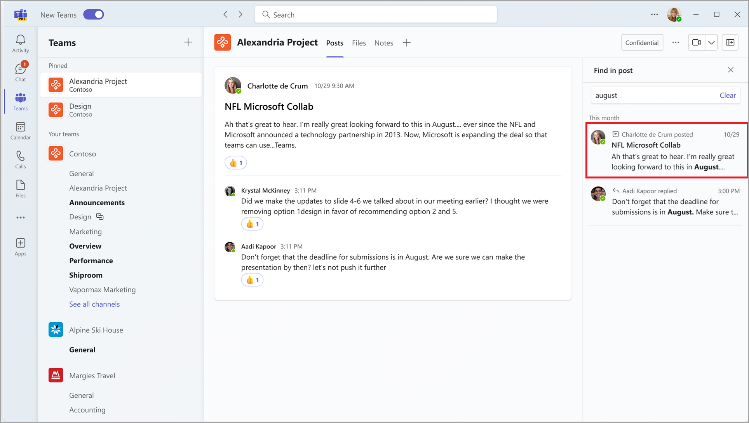Click Charlotte de Crum's avatar on post

(233, 85)
